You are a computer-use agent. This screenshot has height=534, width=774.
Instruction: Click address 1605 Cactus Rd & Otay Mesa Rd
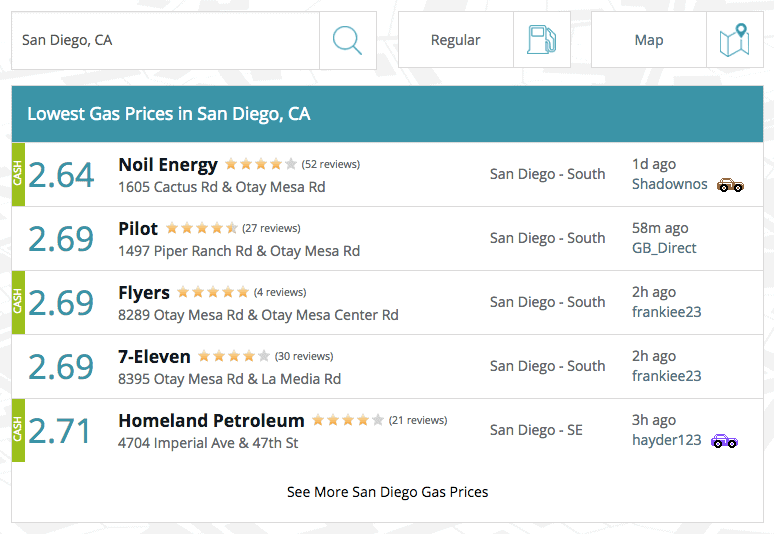click(x=222, y=188)
